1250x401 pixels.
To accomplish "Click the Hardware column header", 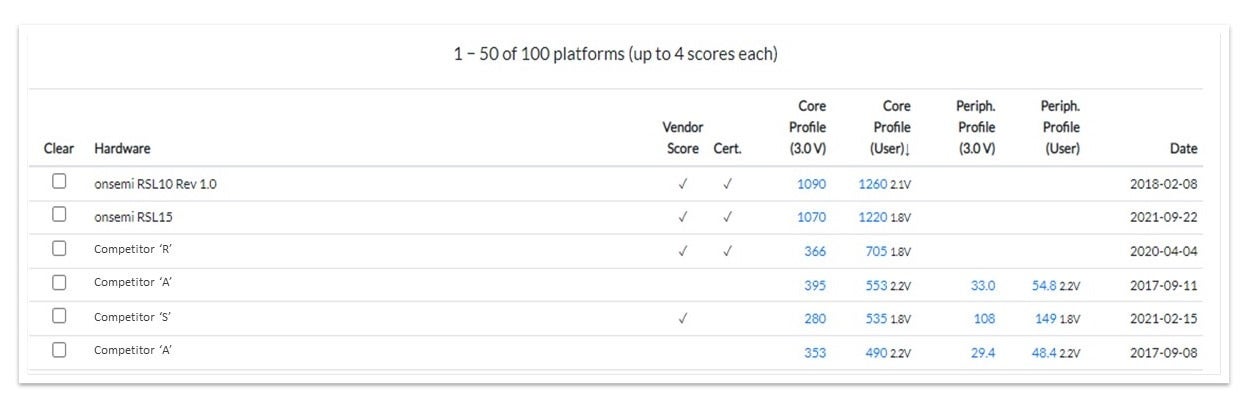I will tap(122, 148).
